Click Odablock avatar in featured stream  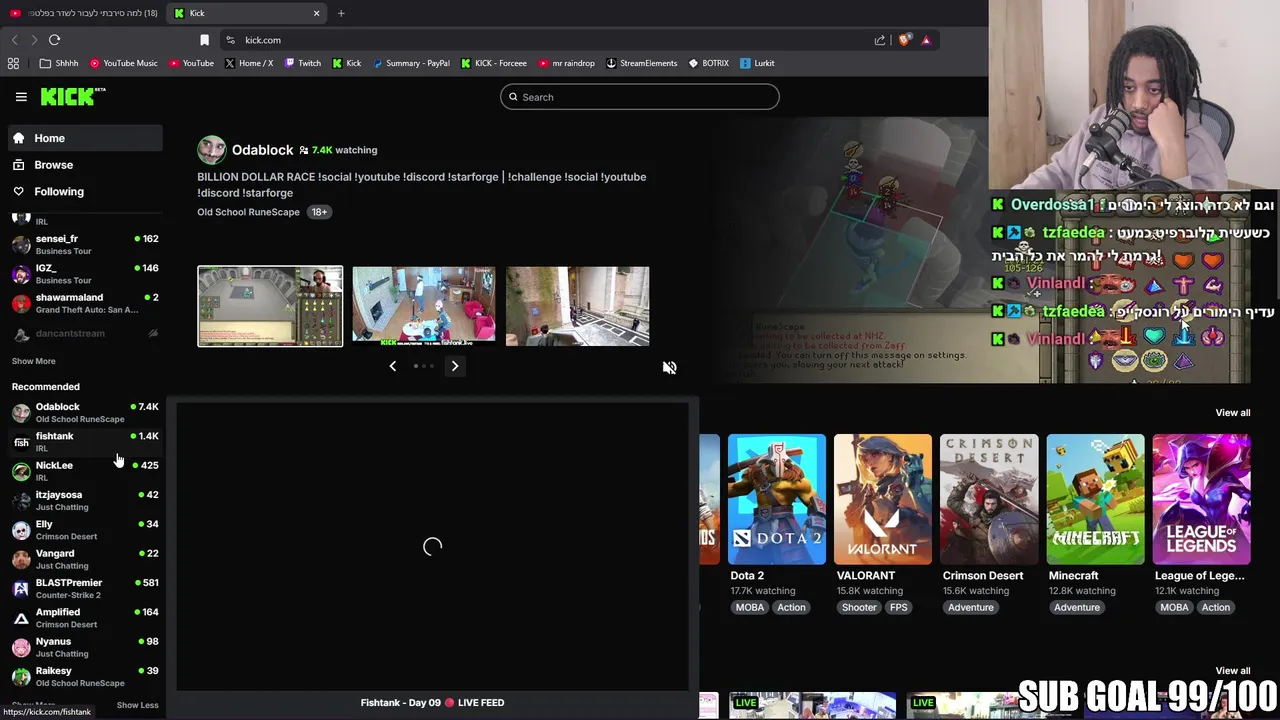point(211,150)
